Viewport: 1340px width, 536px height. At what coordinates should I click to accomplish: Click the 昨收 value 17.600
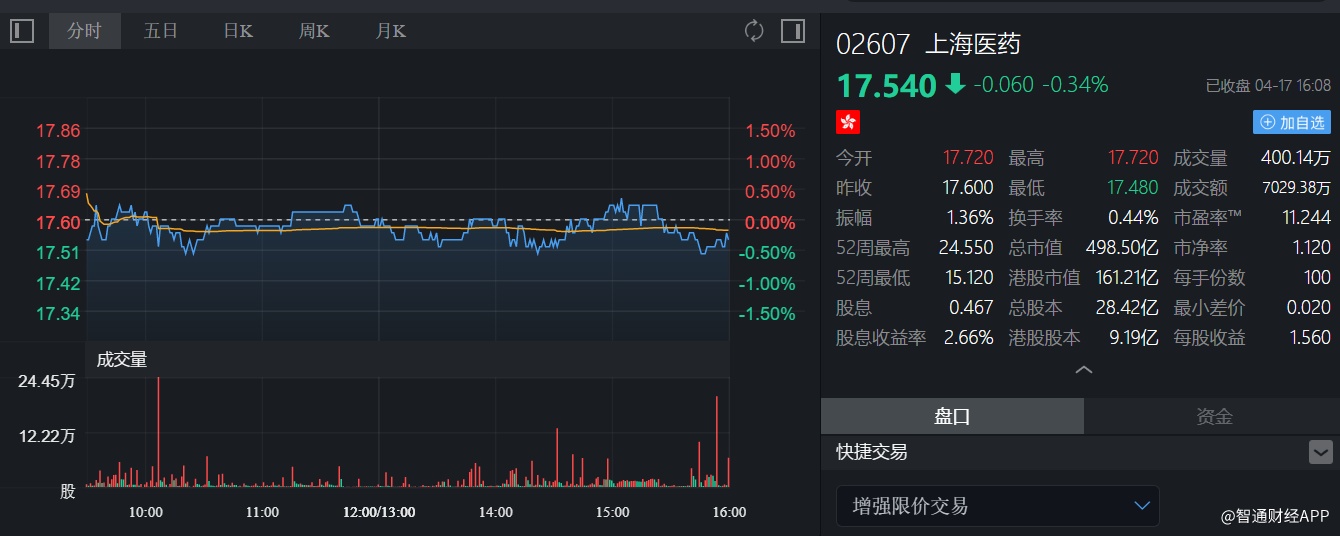click(x=968, y=188)
